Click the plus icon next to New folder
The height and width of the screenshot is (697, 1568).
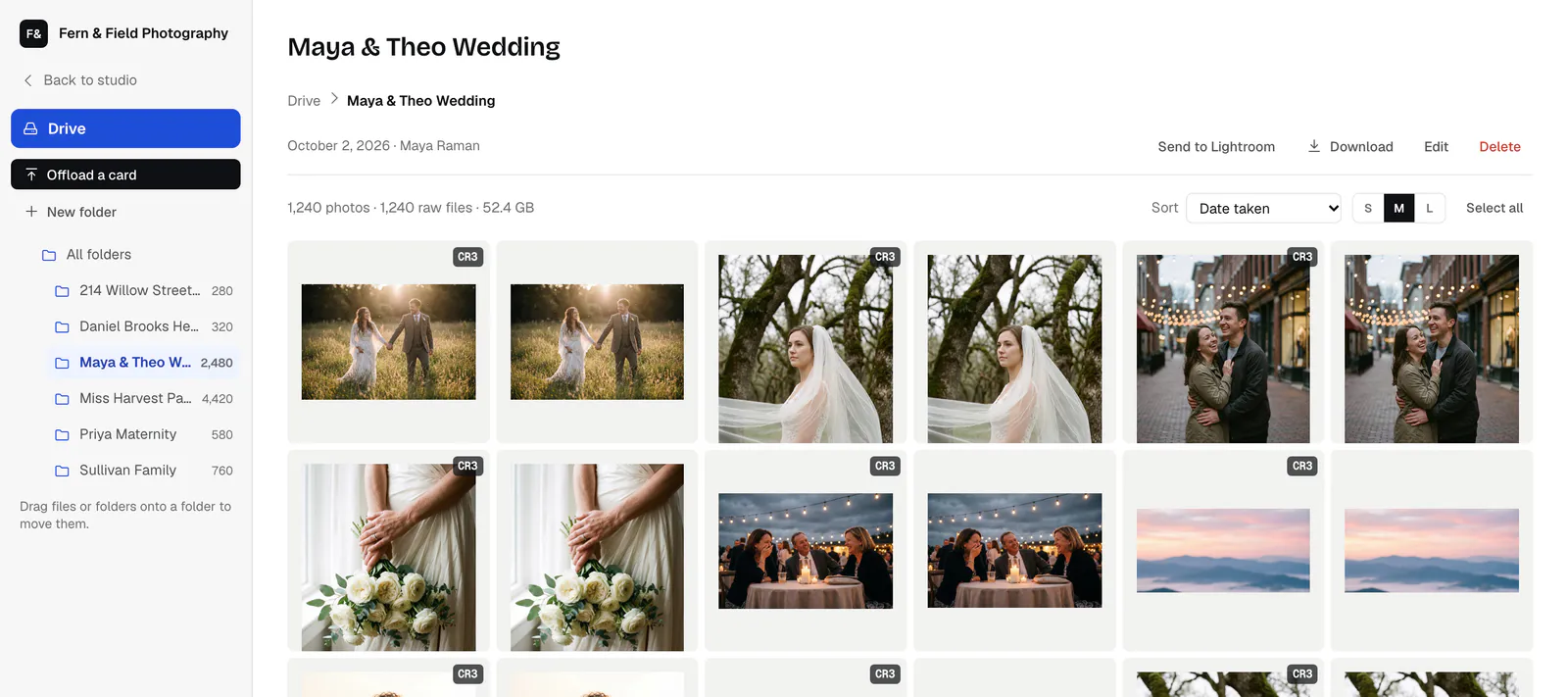(31, 212)
